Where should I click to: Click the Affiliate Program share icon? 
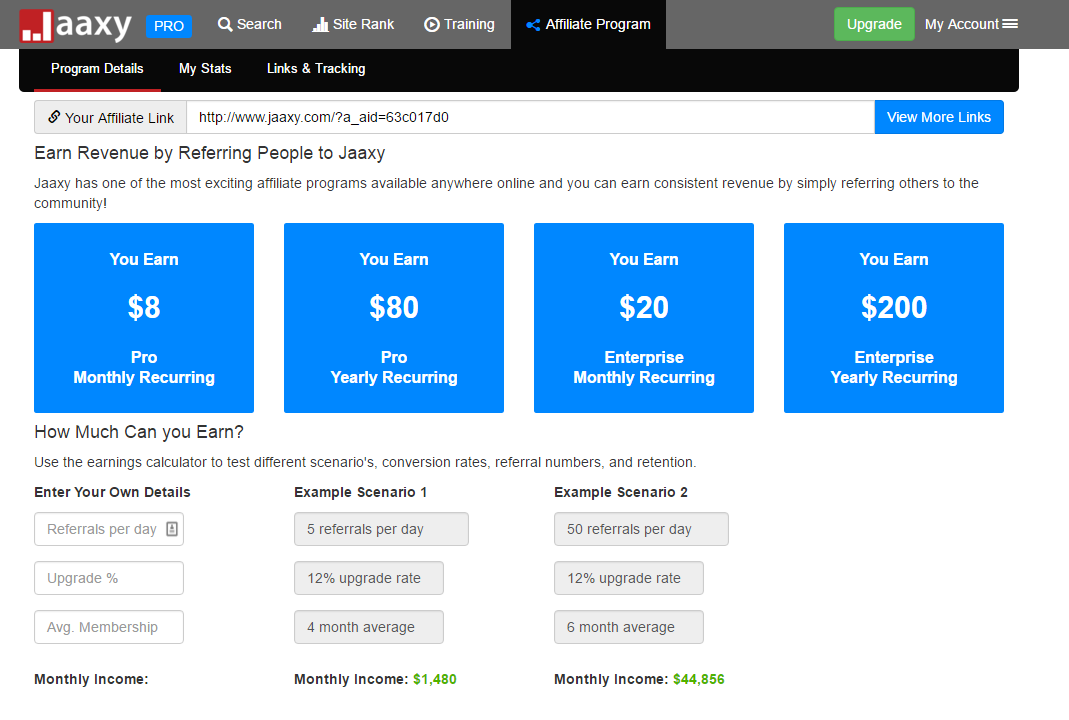(533, 25)
